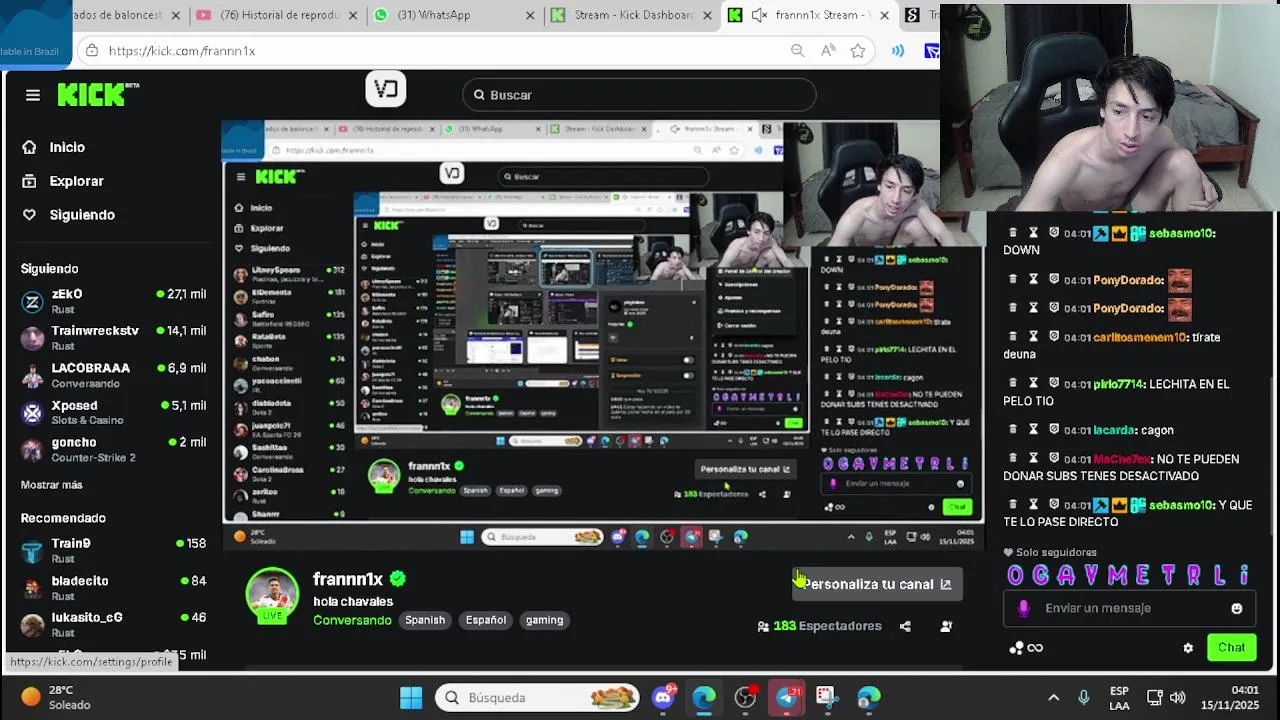
Task: Select the Español tag
Action: [486, 620]
